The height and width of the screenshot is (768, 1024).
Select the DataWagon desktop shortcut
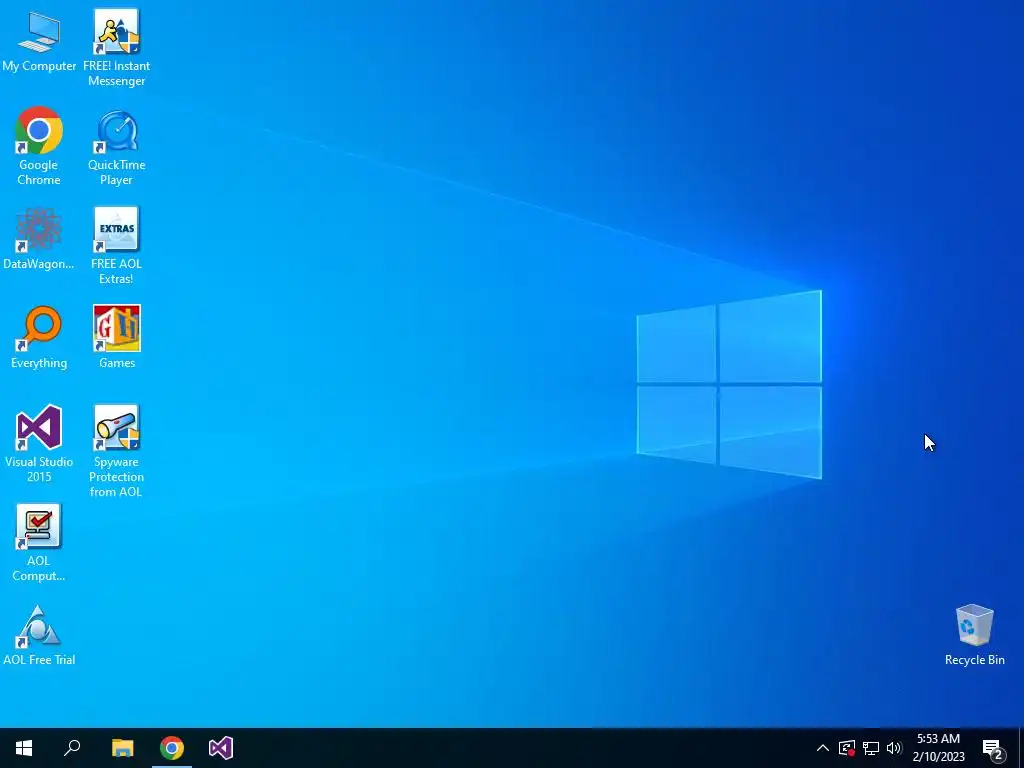(x=39, y=238)
